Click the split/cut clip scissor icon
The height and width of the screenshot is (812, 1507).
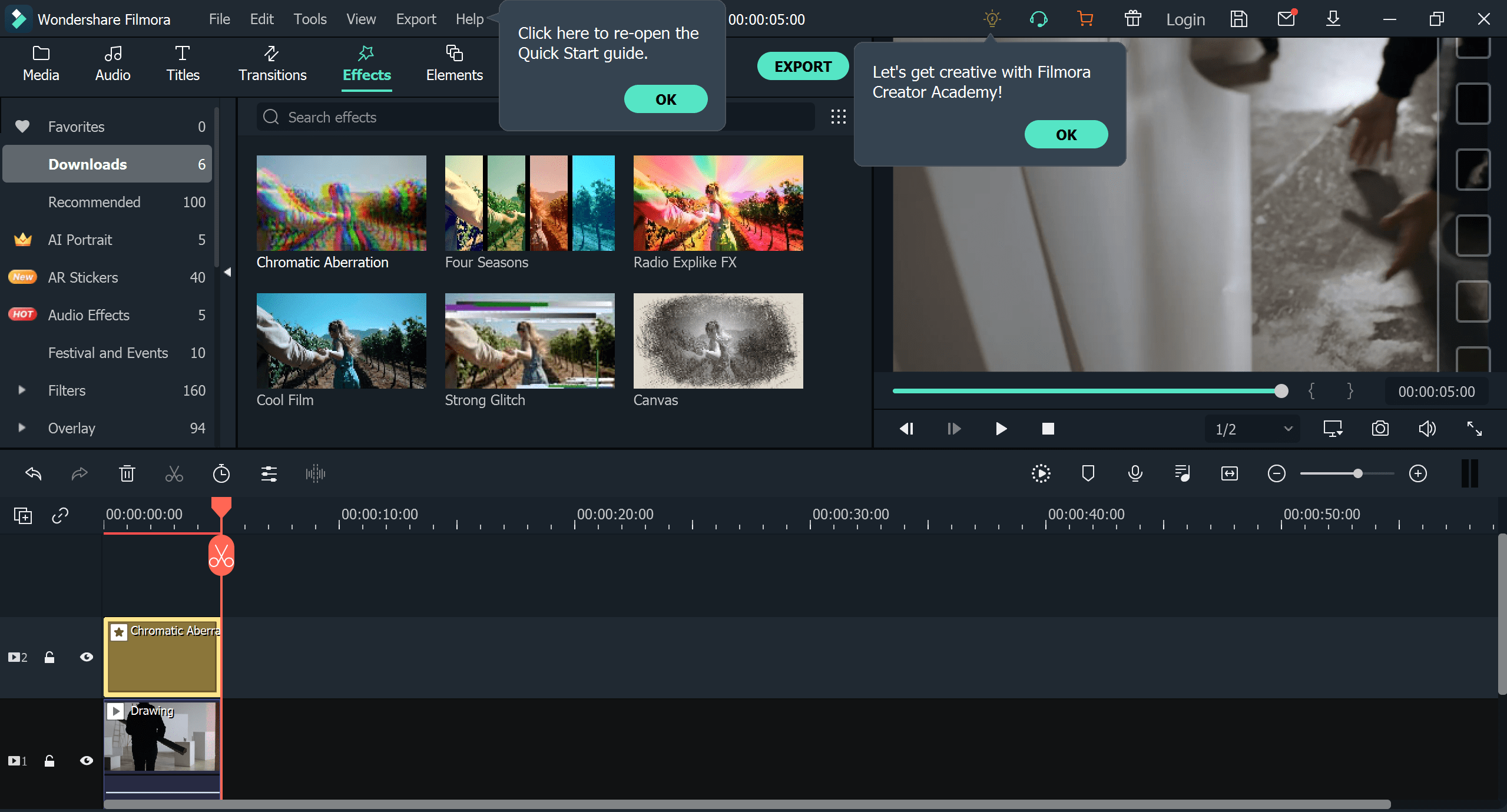[x=174, y=474]
